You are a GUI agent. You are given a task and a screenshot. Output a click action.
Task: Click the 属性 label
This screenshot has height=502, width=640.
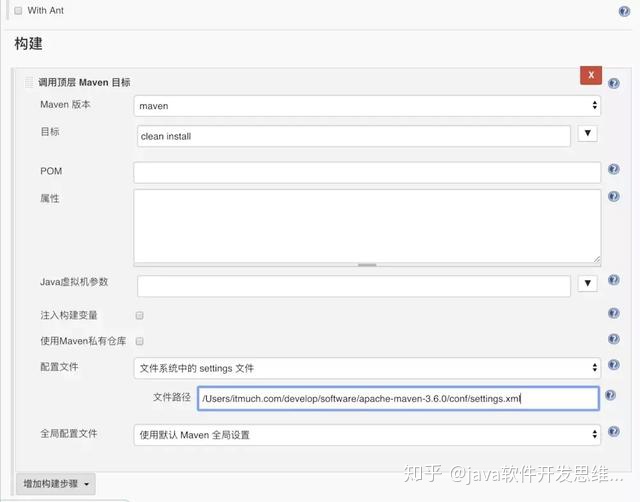[x=50, y=198]
